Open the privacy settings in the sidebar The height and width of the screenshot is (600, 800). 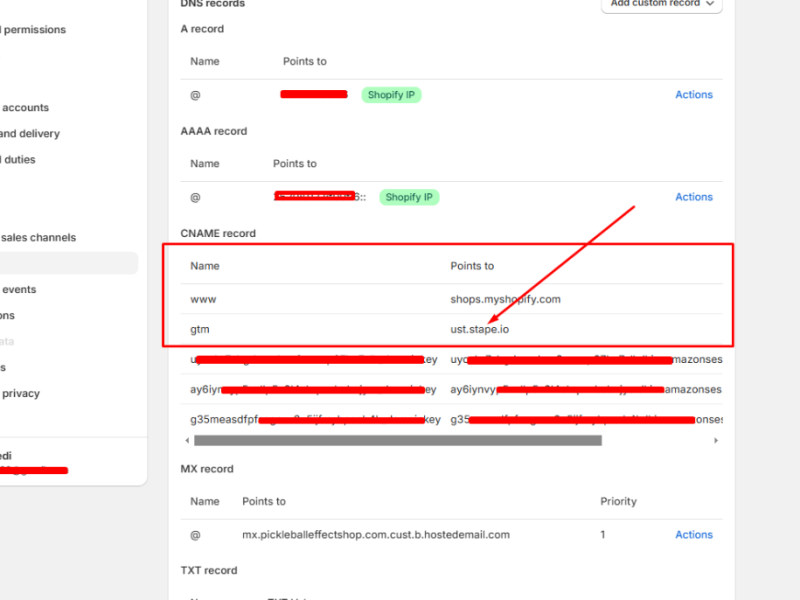(20, 393)
